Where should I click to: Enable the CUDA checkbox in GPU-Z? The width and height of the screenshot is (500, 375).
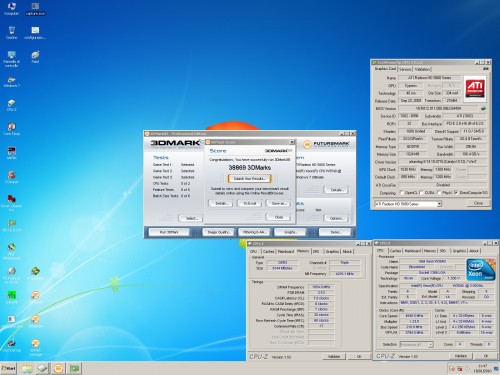click(x=422, y=193)
